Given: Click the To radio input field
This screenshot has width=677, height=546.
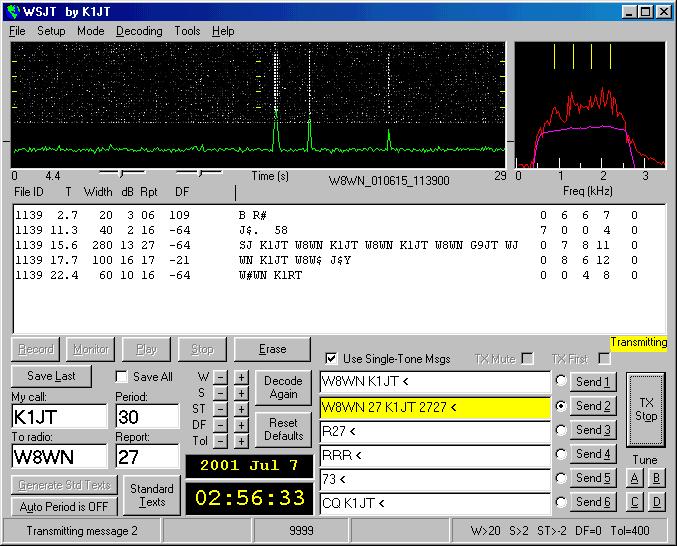Looking at the screenshot, I should [59, 457].
